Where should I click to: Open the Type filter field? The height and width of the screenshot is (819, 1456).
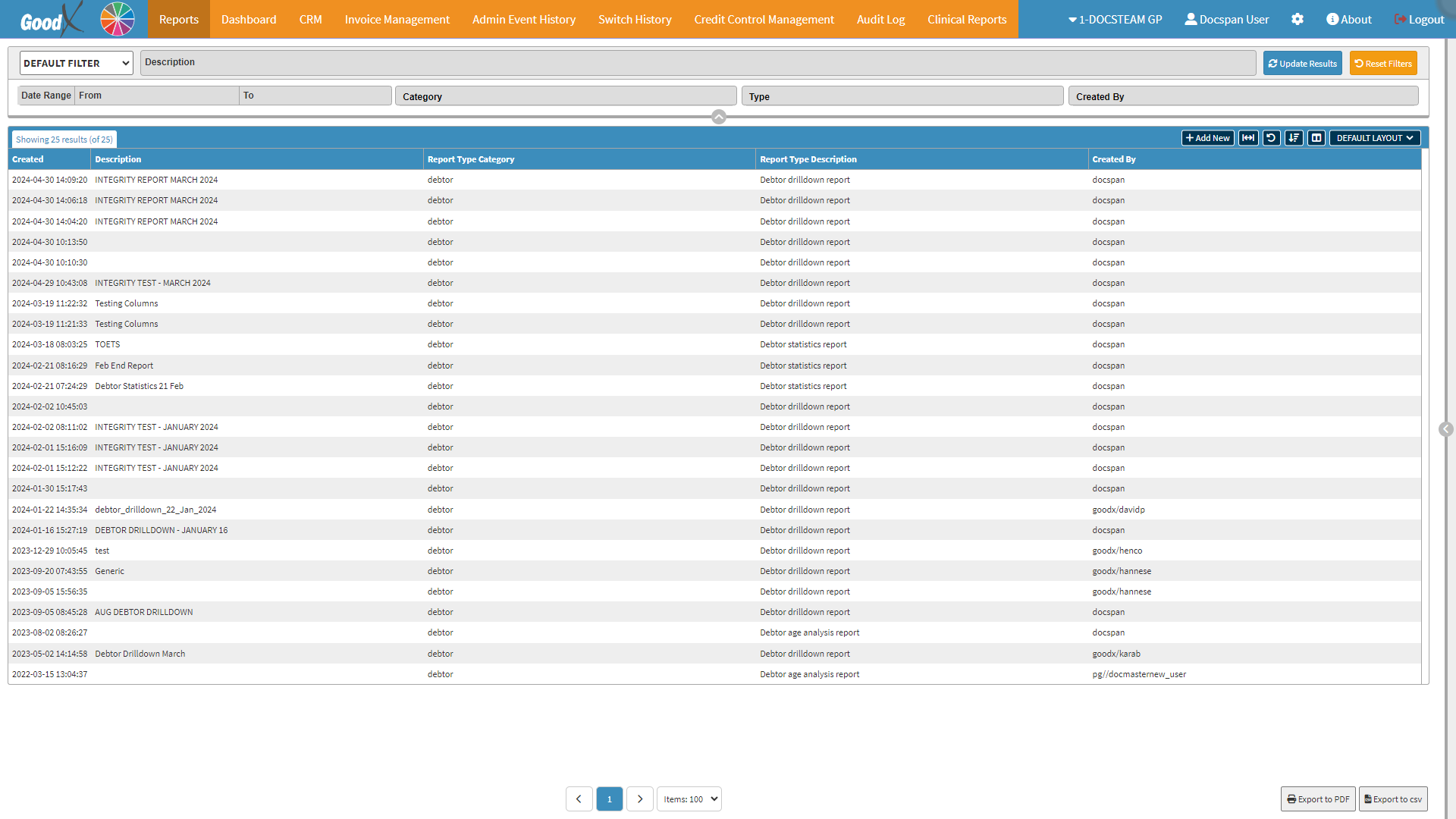[x=902, y=96]
